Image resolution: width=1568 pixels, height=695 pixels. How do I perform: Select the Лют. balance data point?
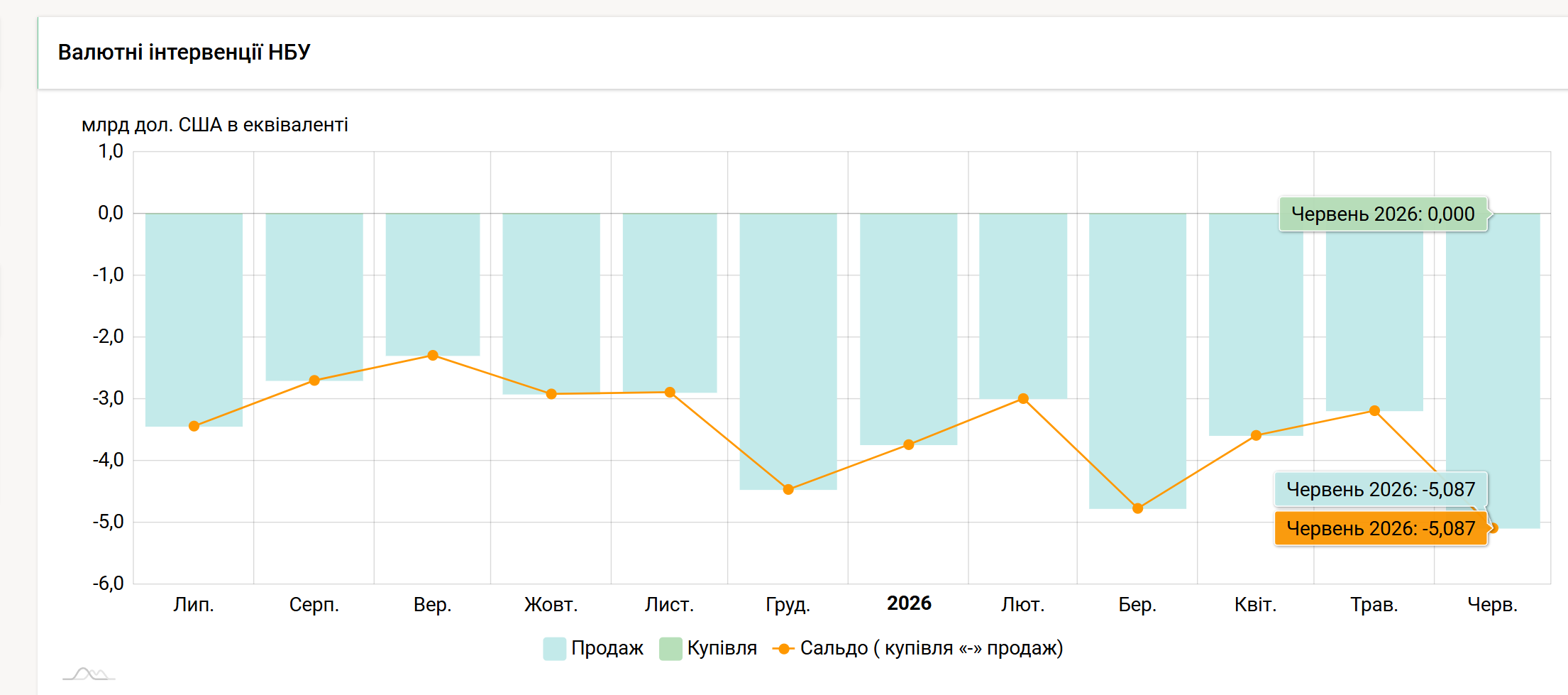tap(1023, 398)
